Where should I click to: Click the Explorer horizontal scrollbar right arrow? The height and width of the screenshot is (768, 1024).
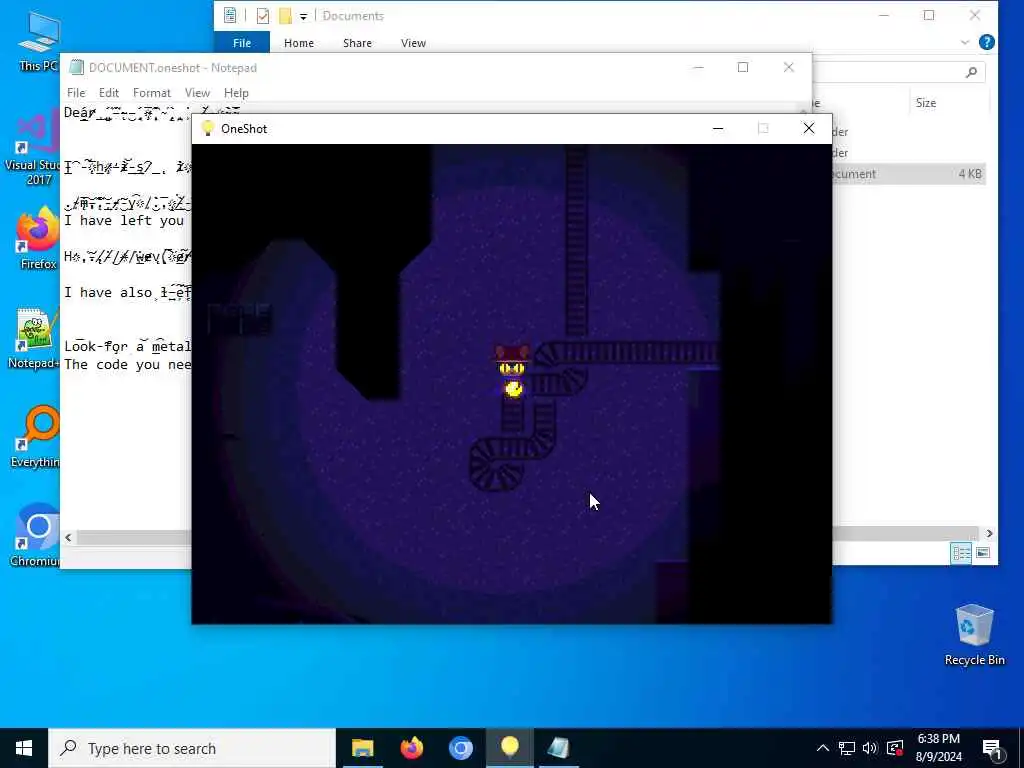click(989, 534)
